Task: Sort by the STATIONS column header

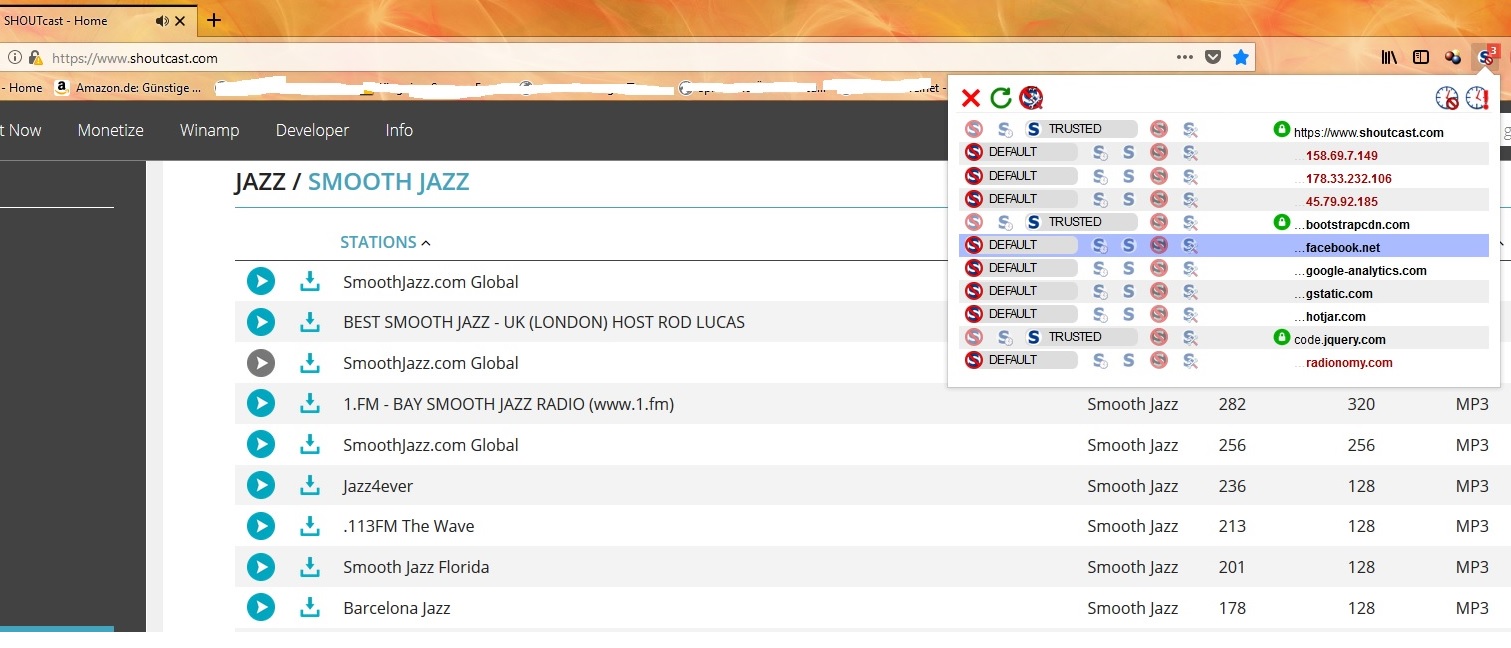Action: [x=385, y=242]
